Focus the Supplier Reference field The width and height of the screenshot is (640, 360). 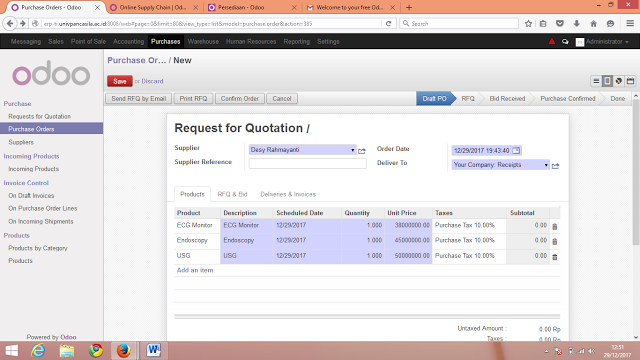[x=307, y=164]
